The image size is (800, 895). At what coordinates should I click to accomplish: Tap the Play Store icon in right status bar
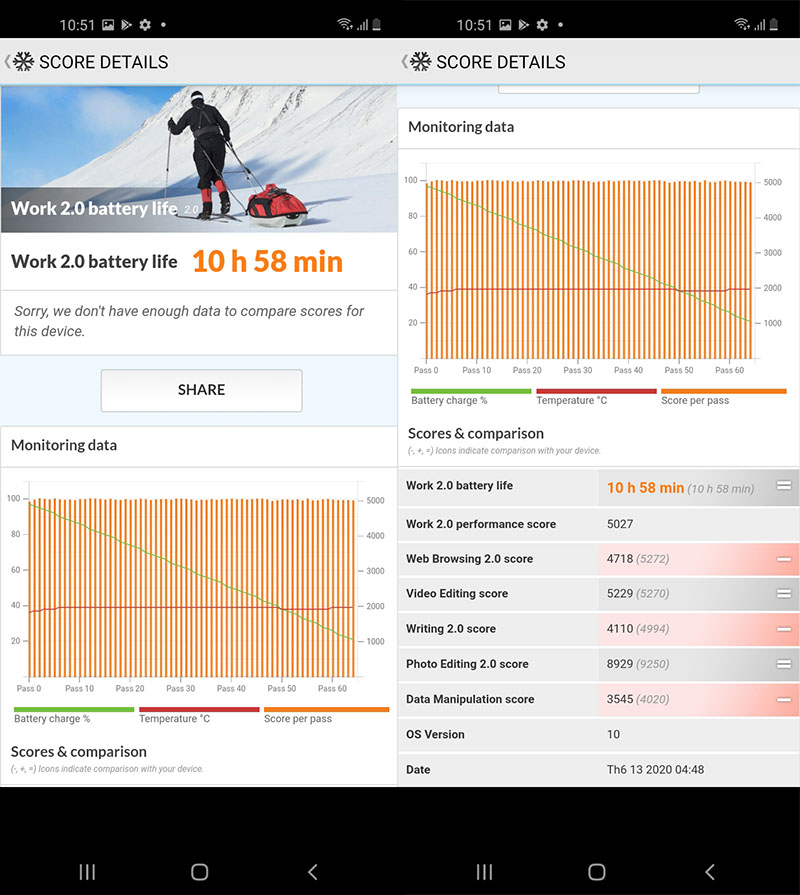(524, 25)
